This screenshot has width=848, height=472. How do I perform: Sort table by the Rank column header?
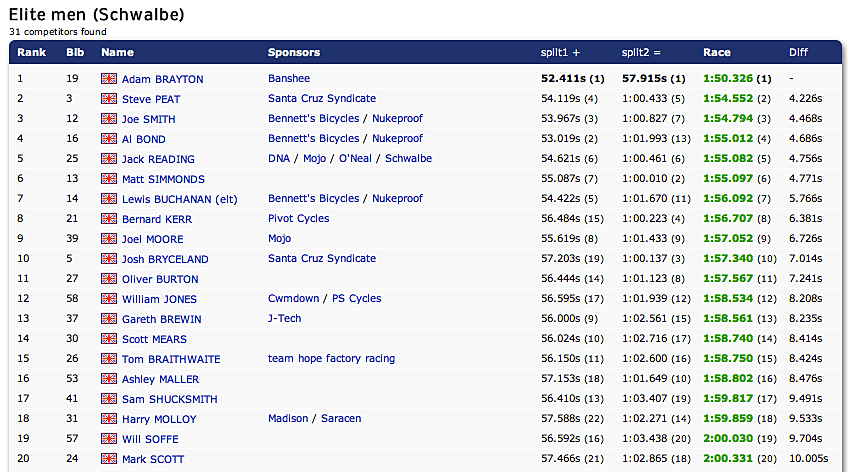click(31, 52)
